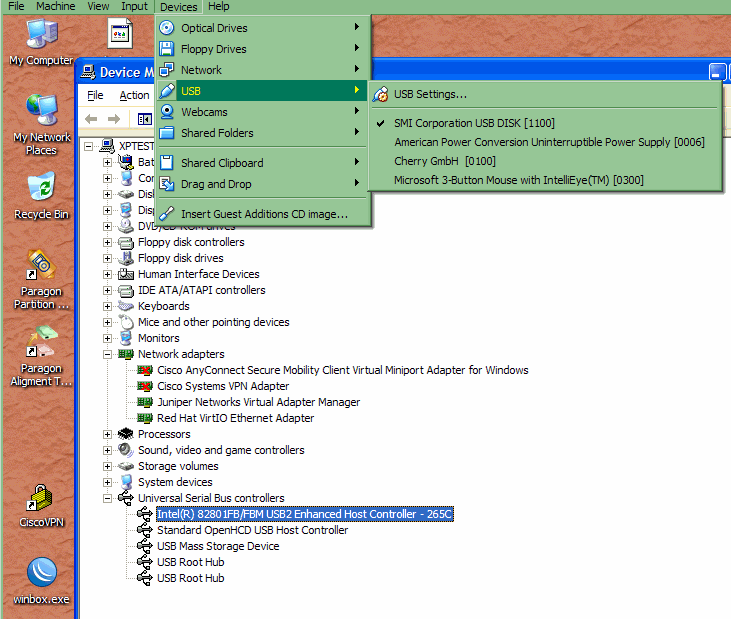Choose Insert Guest Additions CD image
The width and height of the screenshot is (731, 619).
(263, 214)
